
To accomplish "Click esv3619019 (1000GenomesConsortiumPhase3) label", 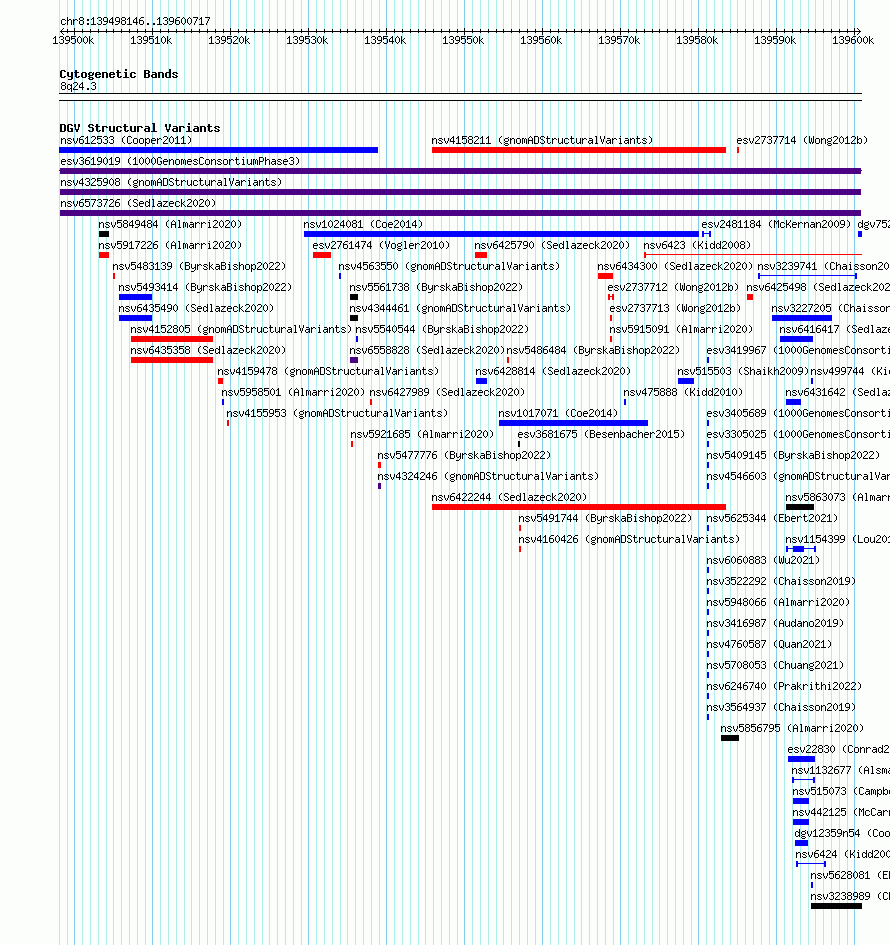I will click(180, 162).
